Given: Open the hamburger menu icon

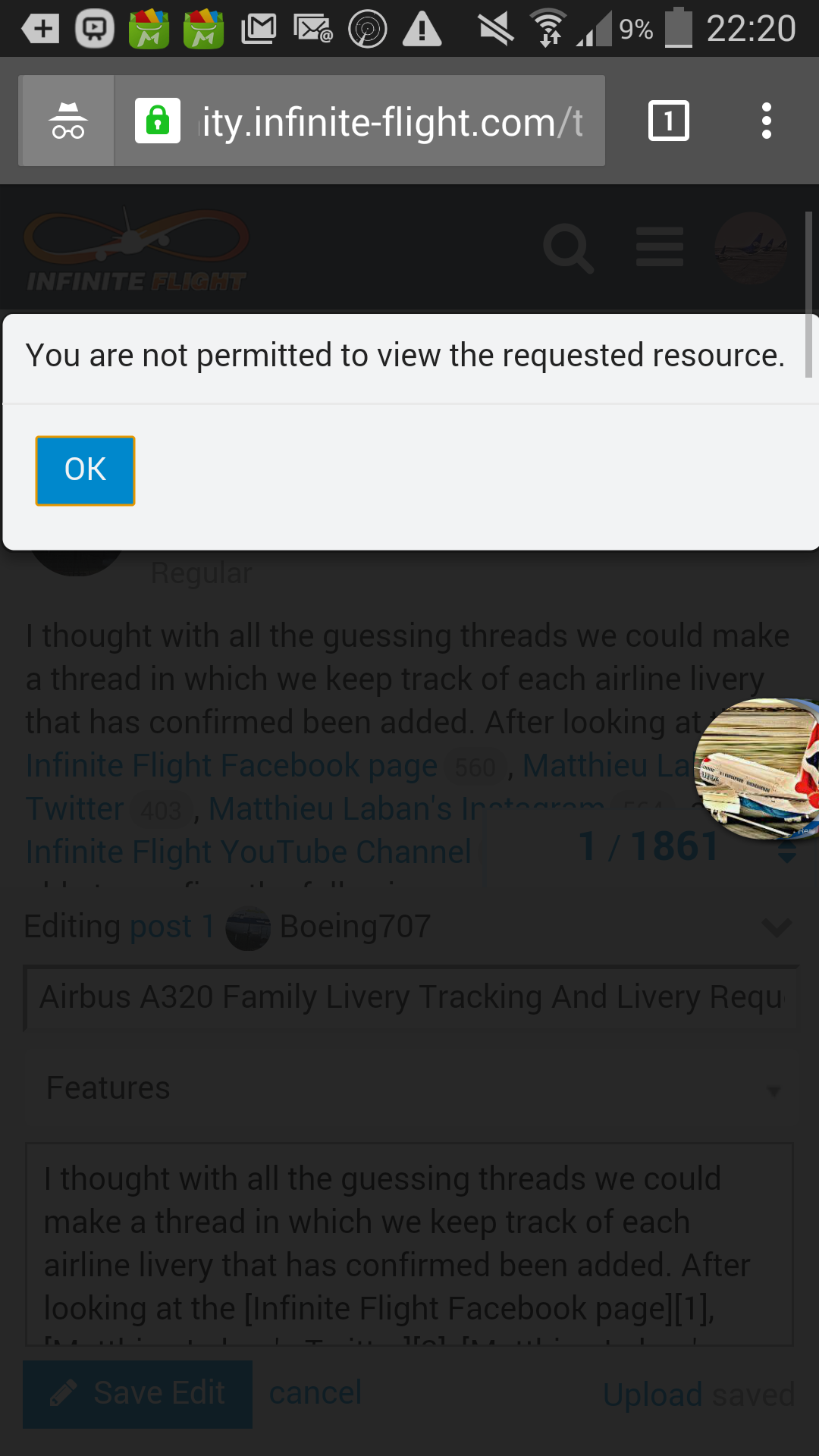Looking at the screenshot, I should 660,247.
